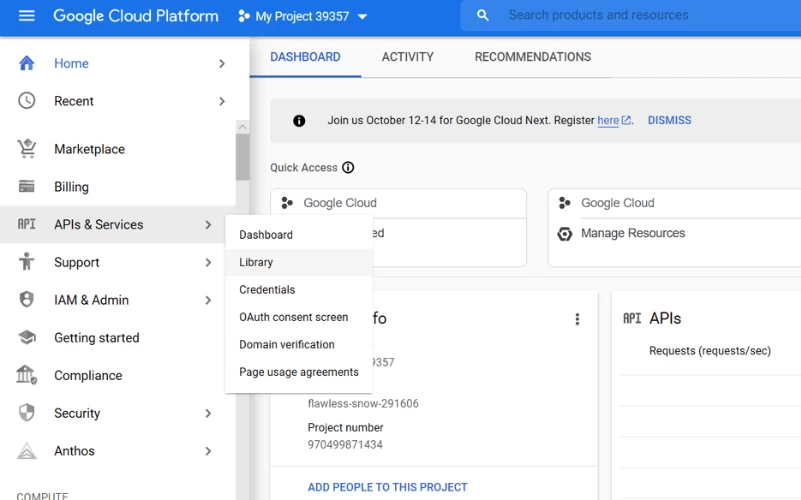Open the project info three-dot menu
The width and height of the screenshot is (801, 500).
coord(577,319)
